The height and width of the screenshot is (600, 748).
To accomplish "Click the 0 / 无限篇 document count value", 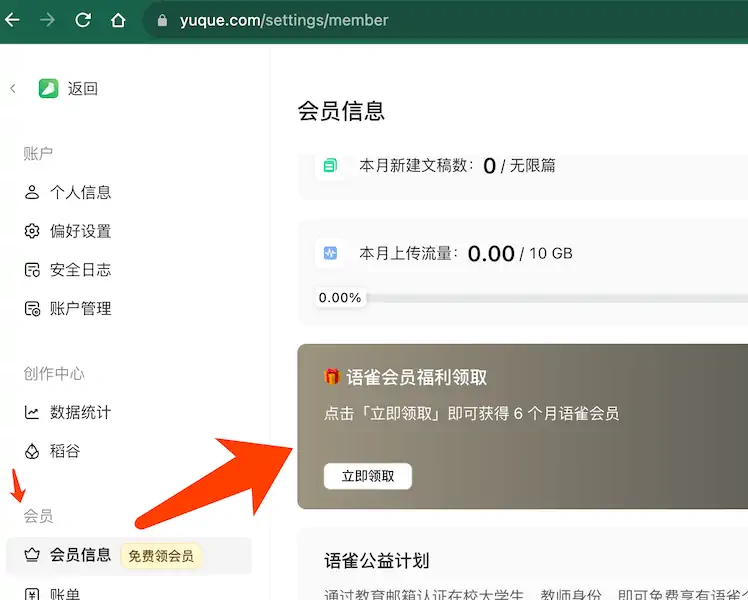I will [519, 166].
